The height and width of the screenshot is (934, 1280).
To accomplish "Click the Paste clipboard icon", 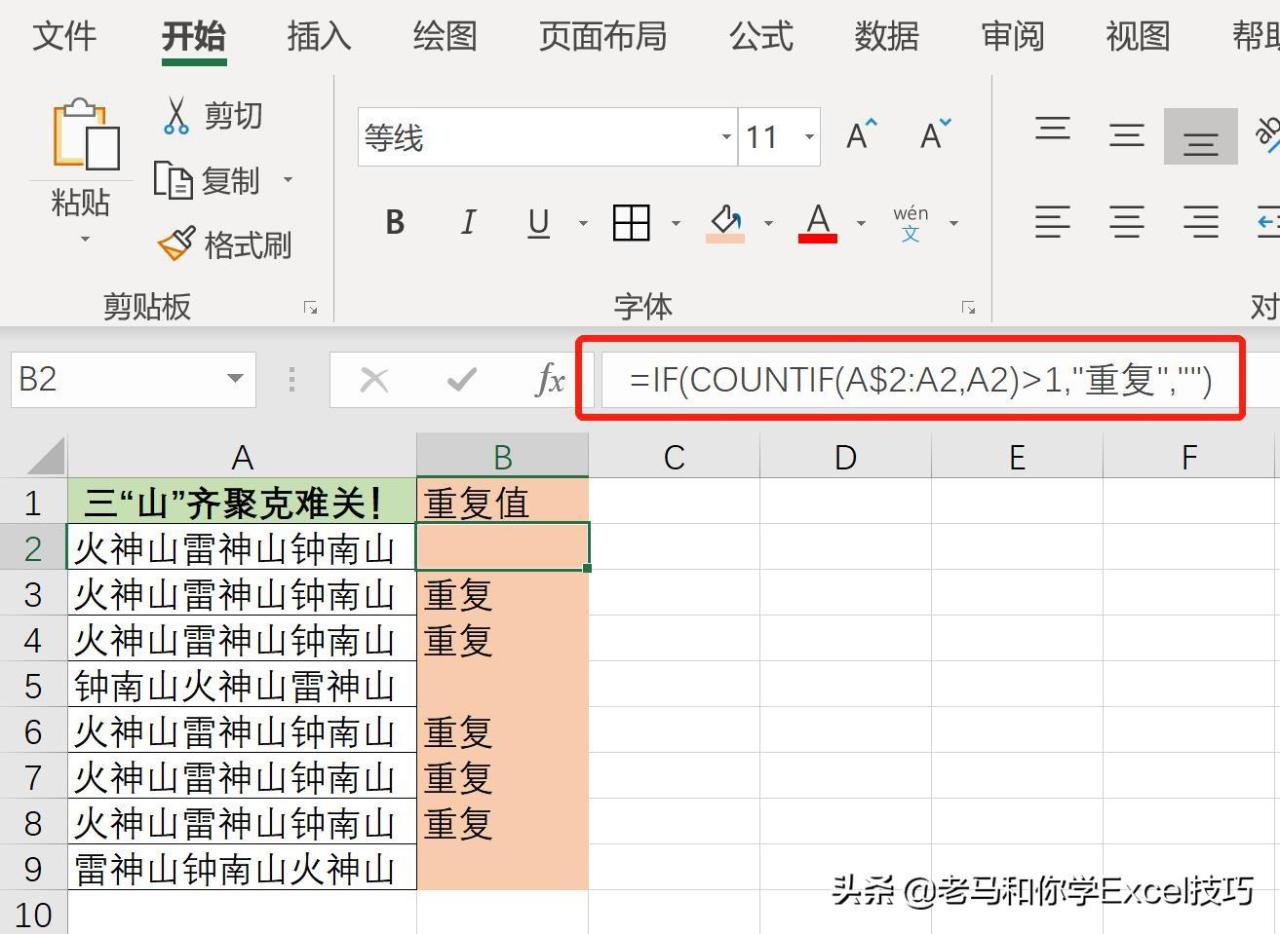I will (x=86, y=133).
